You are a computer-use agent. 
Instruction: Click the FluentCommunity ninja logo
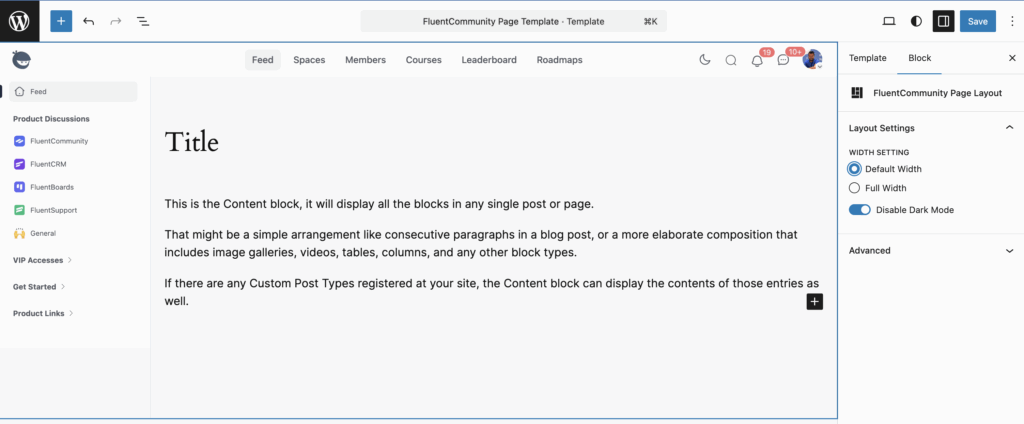pyautogui.click(x=22, y=59)
